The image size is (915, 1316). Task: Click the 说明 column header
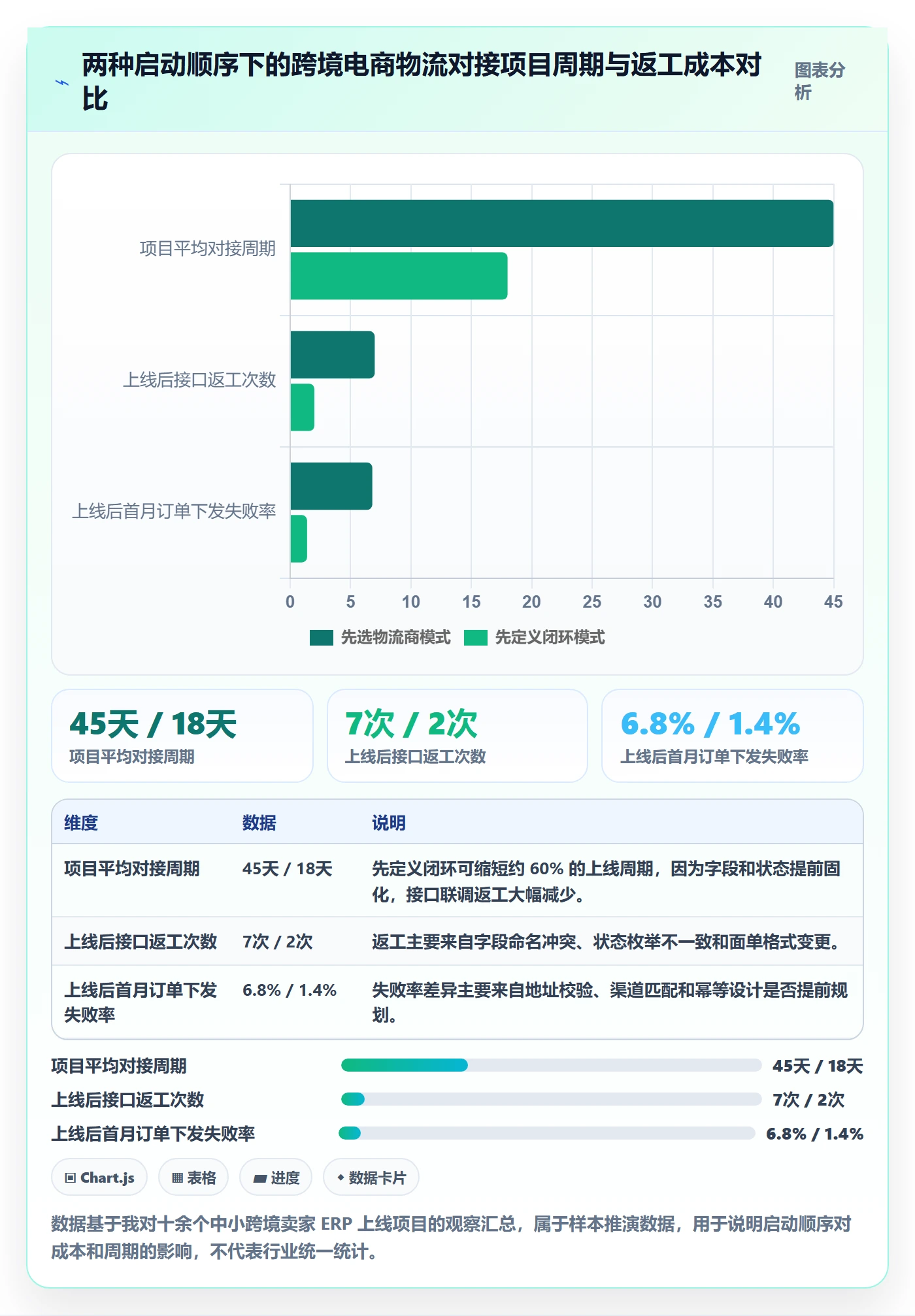(389, 823)
